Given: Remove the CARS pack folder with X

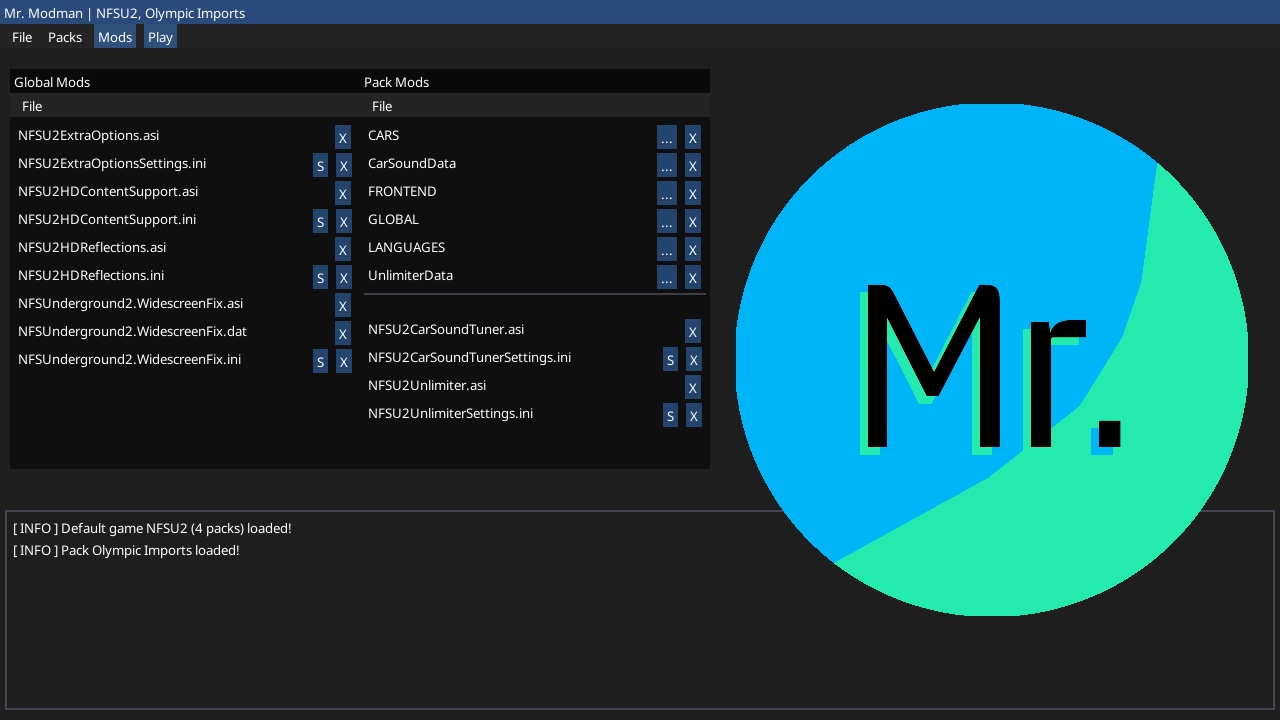Looking at the screenshot, I should click(x=693, y=138).
